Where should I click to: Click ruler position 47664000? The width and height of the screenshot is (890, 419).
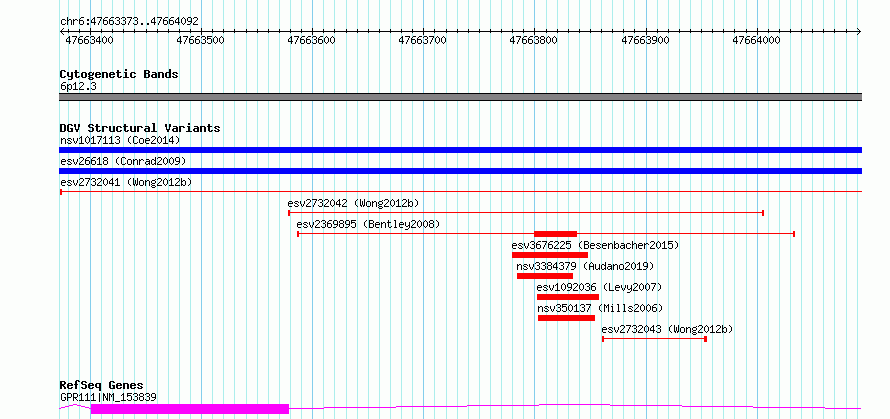pyautogui.click(x=757, y=40)
